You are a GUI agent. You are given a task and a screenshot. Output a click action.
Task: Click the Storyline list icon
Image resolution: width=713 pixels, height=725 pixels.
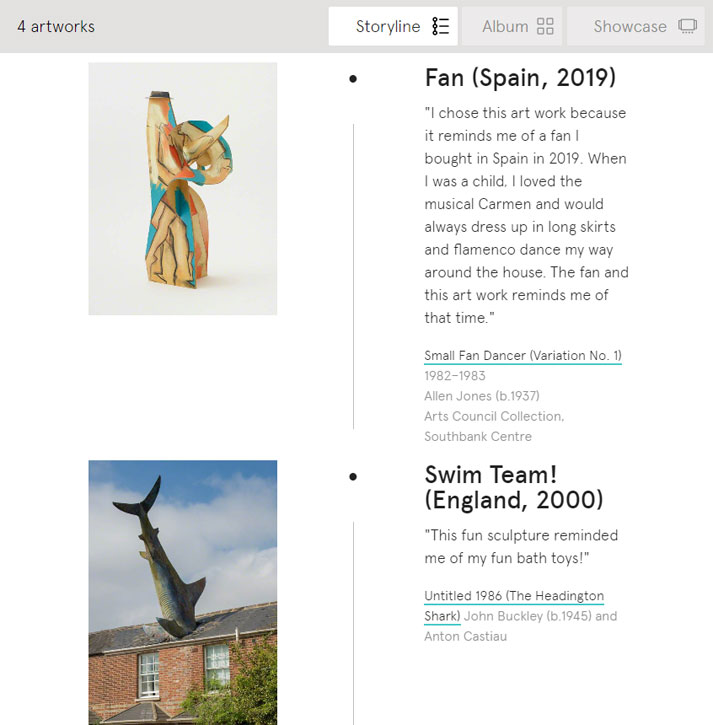(440, 26)
